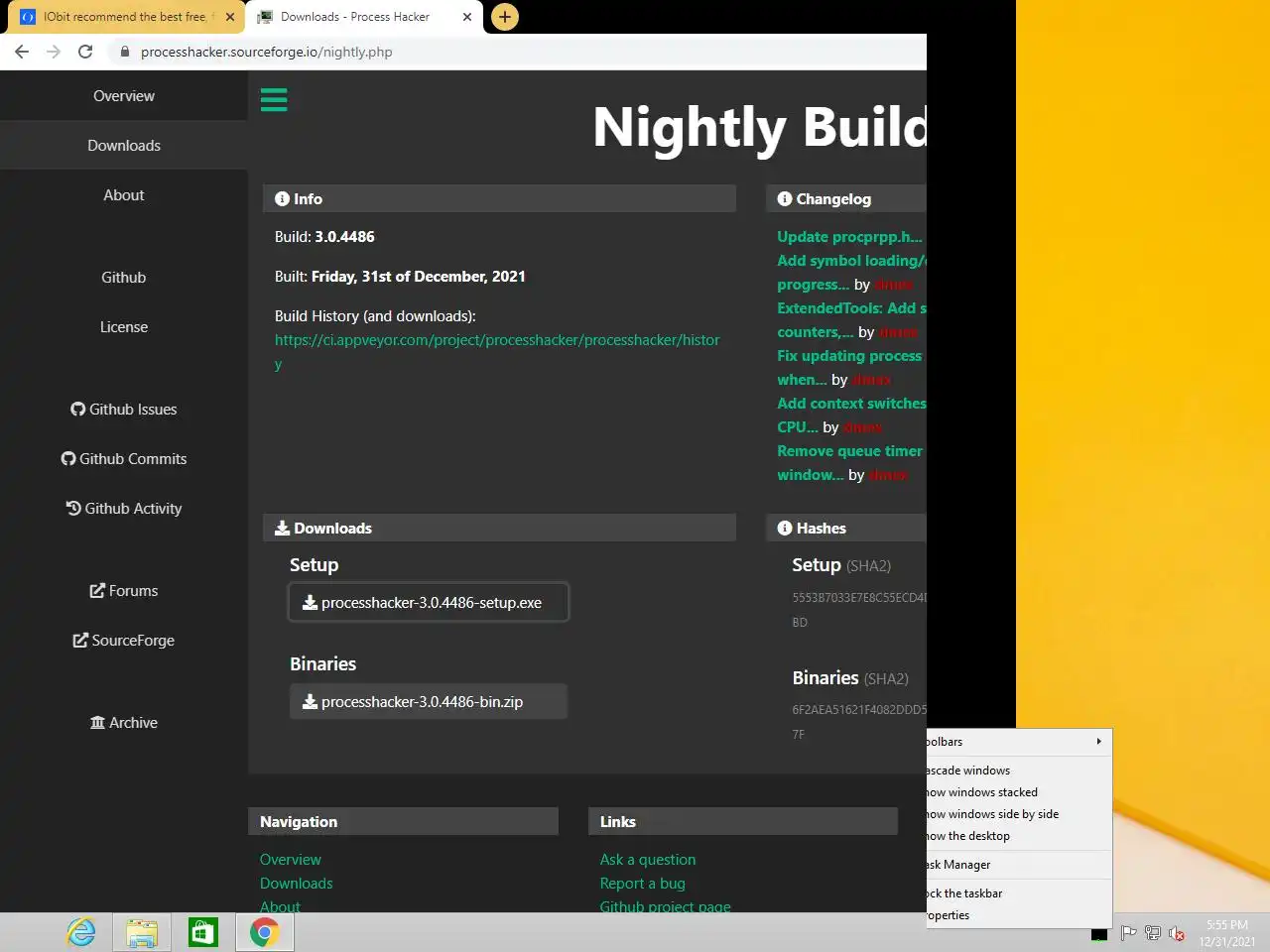Click the Build version text 3.0.4486

click(344, 236)
